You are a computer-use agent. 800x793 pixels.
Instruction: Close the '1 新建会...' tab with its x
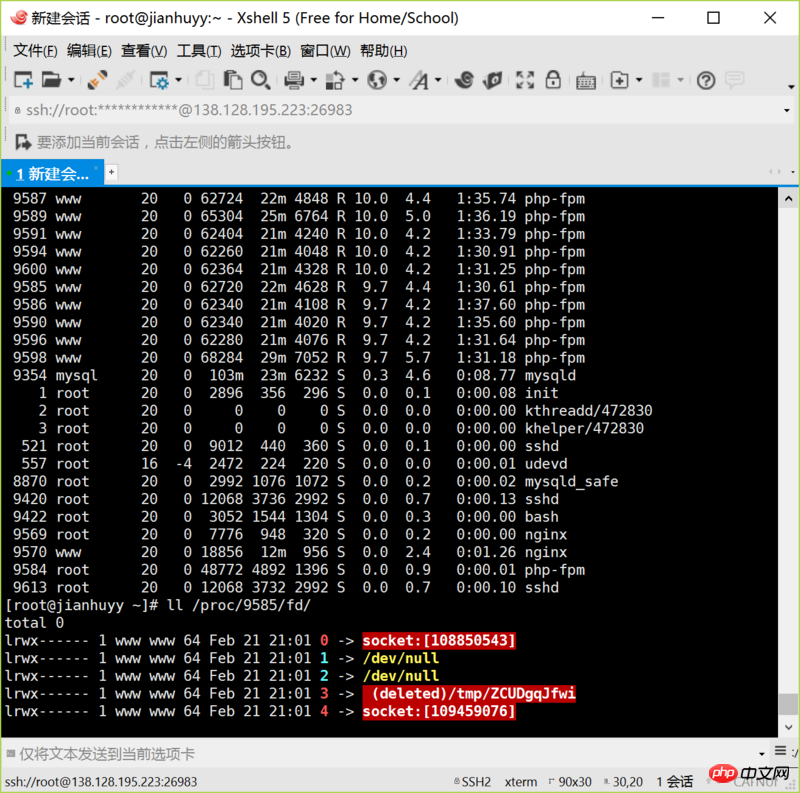pos(95,167)
